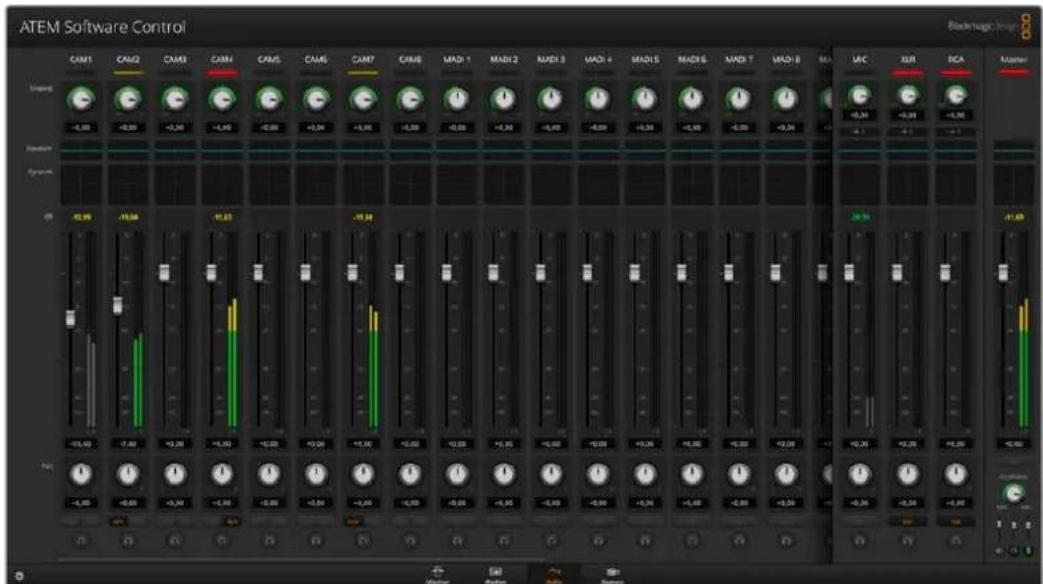Click the Master fader value field
This screenshot has height=584, width=1043.
1014,444
